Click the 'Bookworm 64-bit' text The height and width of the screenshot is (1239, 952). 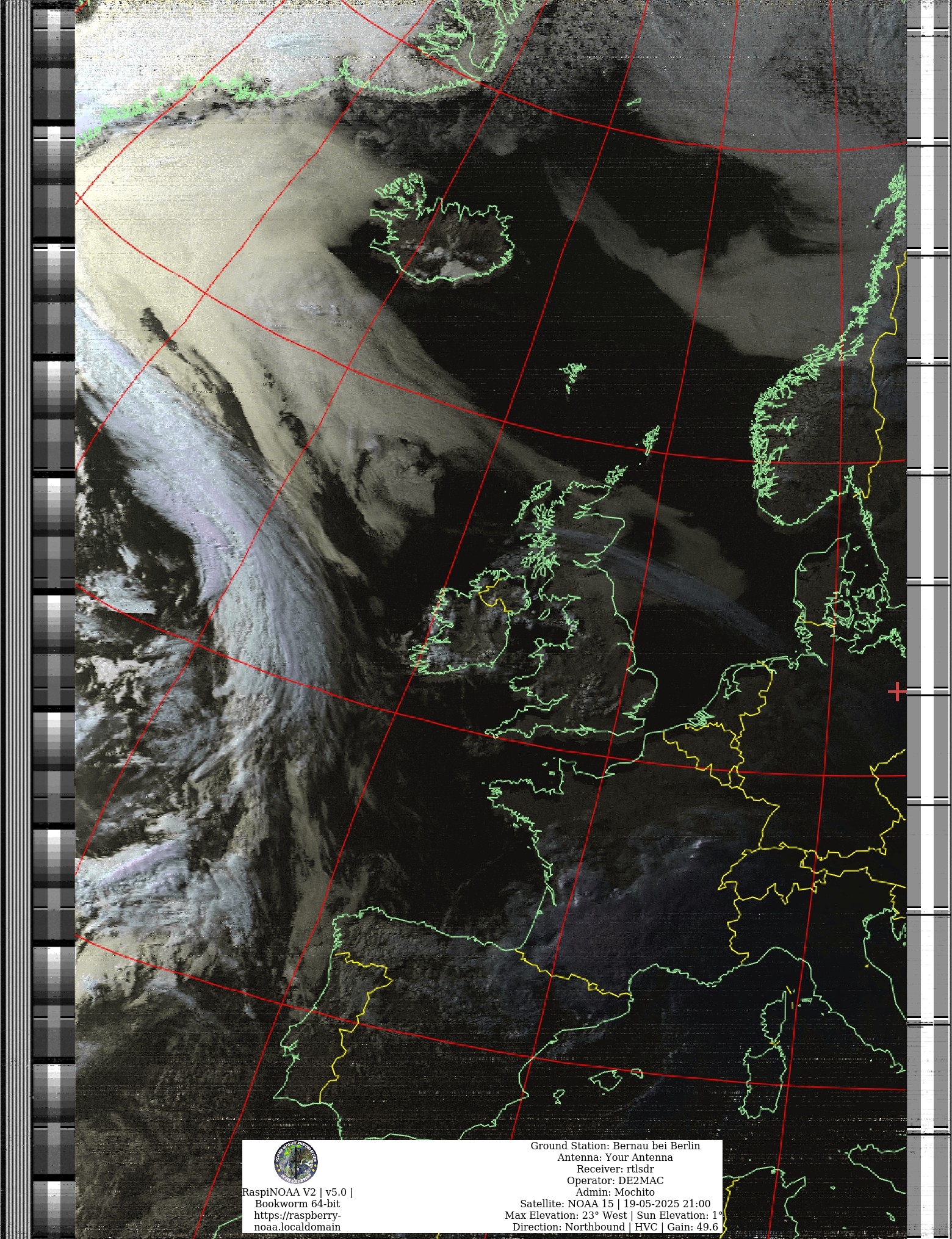(x=297, y=1204)
